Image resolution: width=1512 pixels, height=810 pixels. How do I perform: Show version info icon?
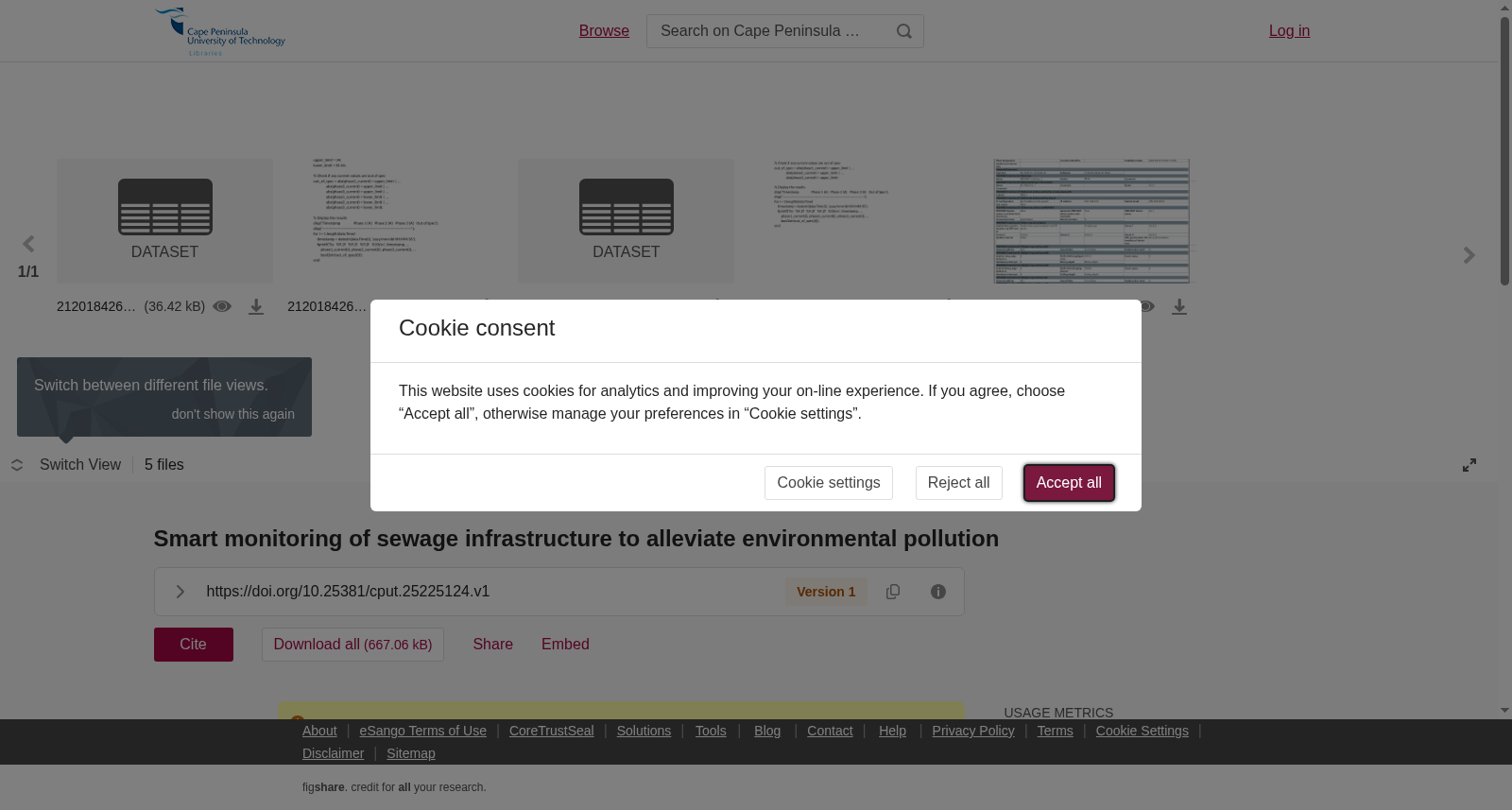(x=938, y=592)
